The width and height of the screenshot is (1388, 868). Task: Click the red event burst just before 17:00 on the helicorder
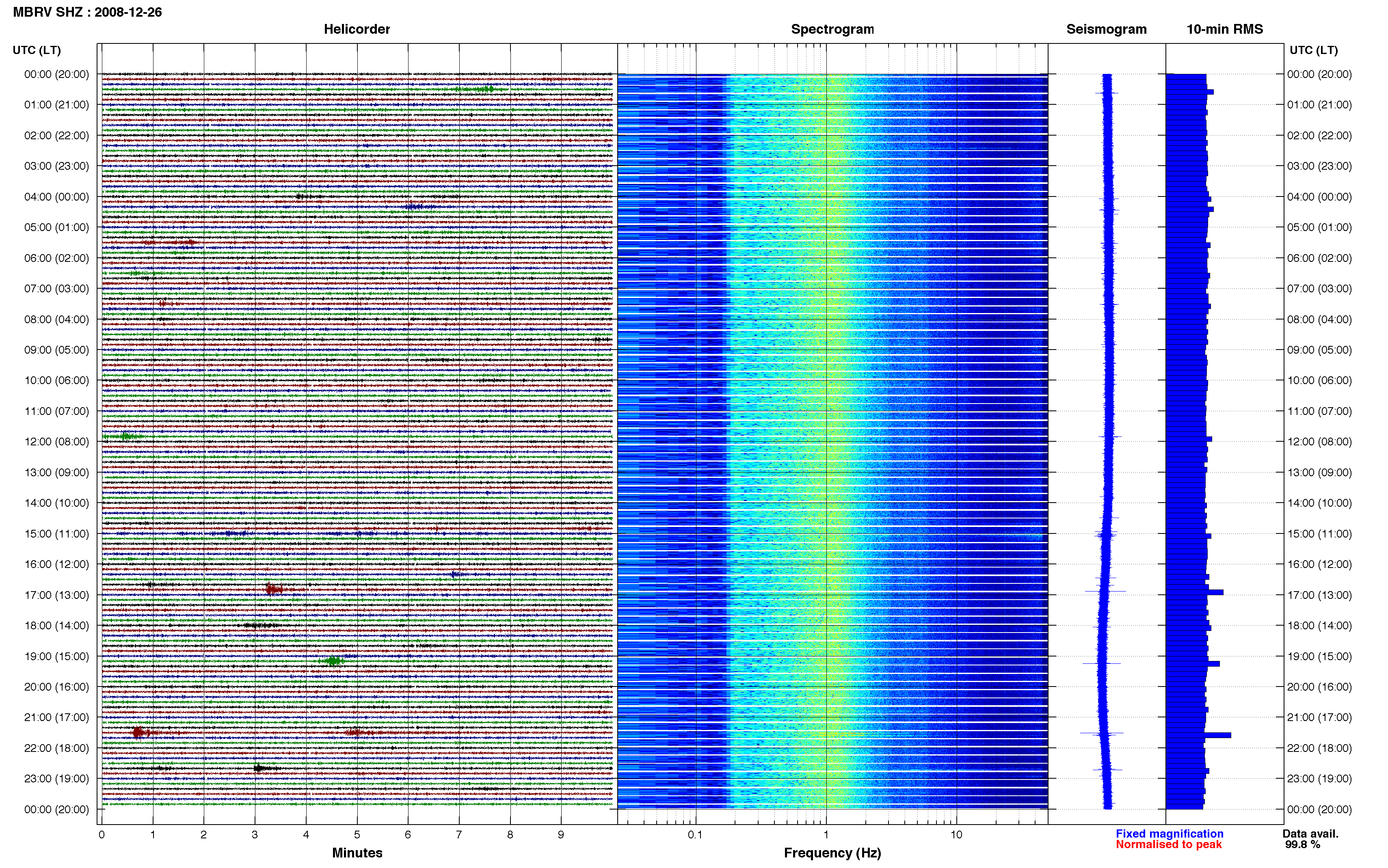pos(273,589)
